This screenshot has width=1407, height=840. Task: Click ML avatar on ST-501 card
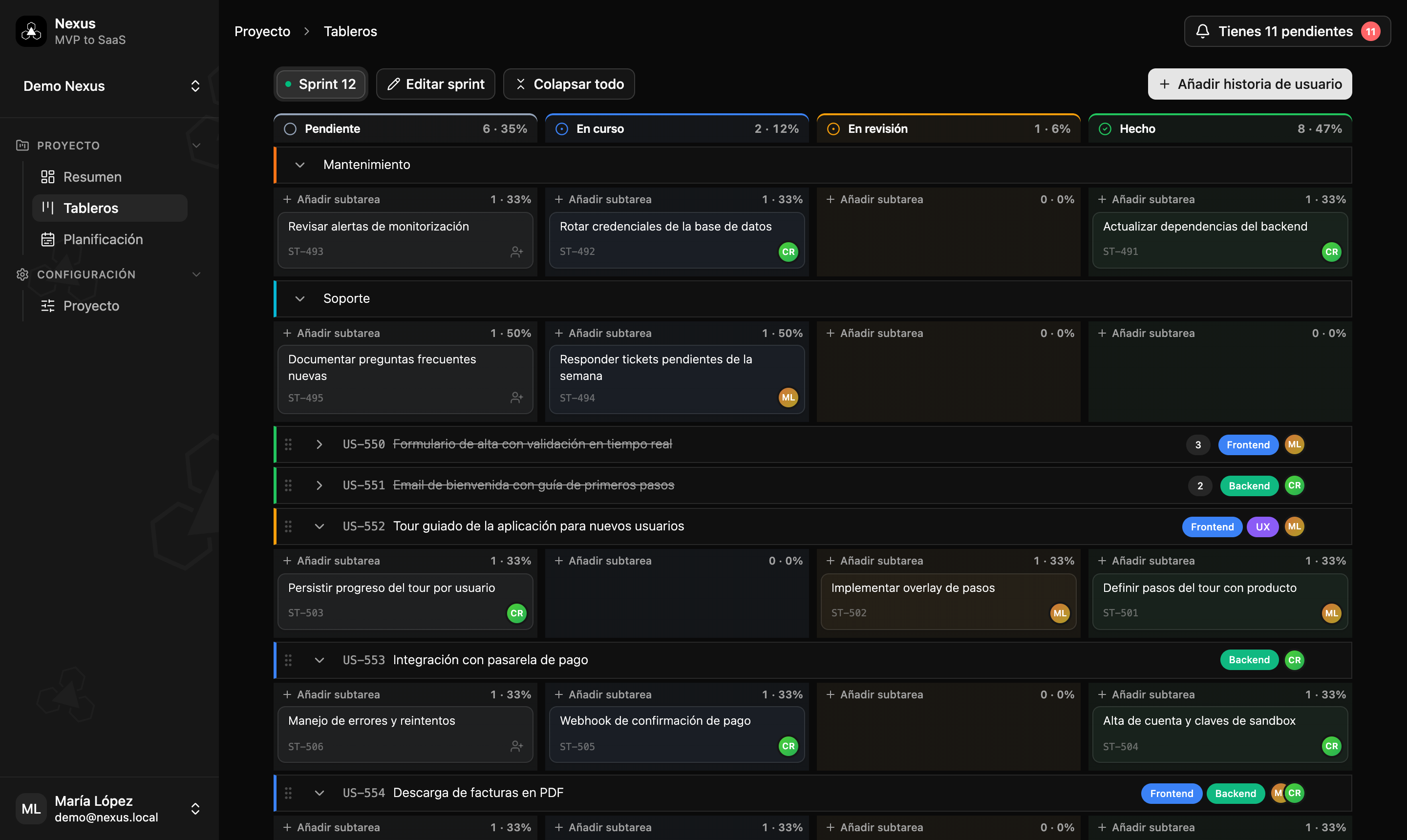click(1331, 613)
